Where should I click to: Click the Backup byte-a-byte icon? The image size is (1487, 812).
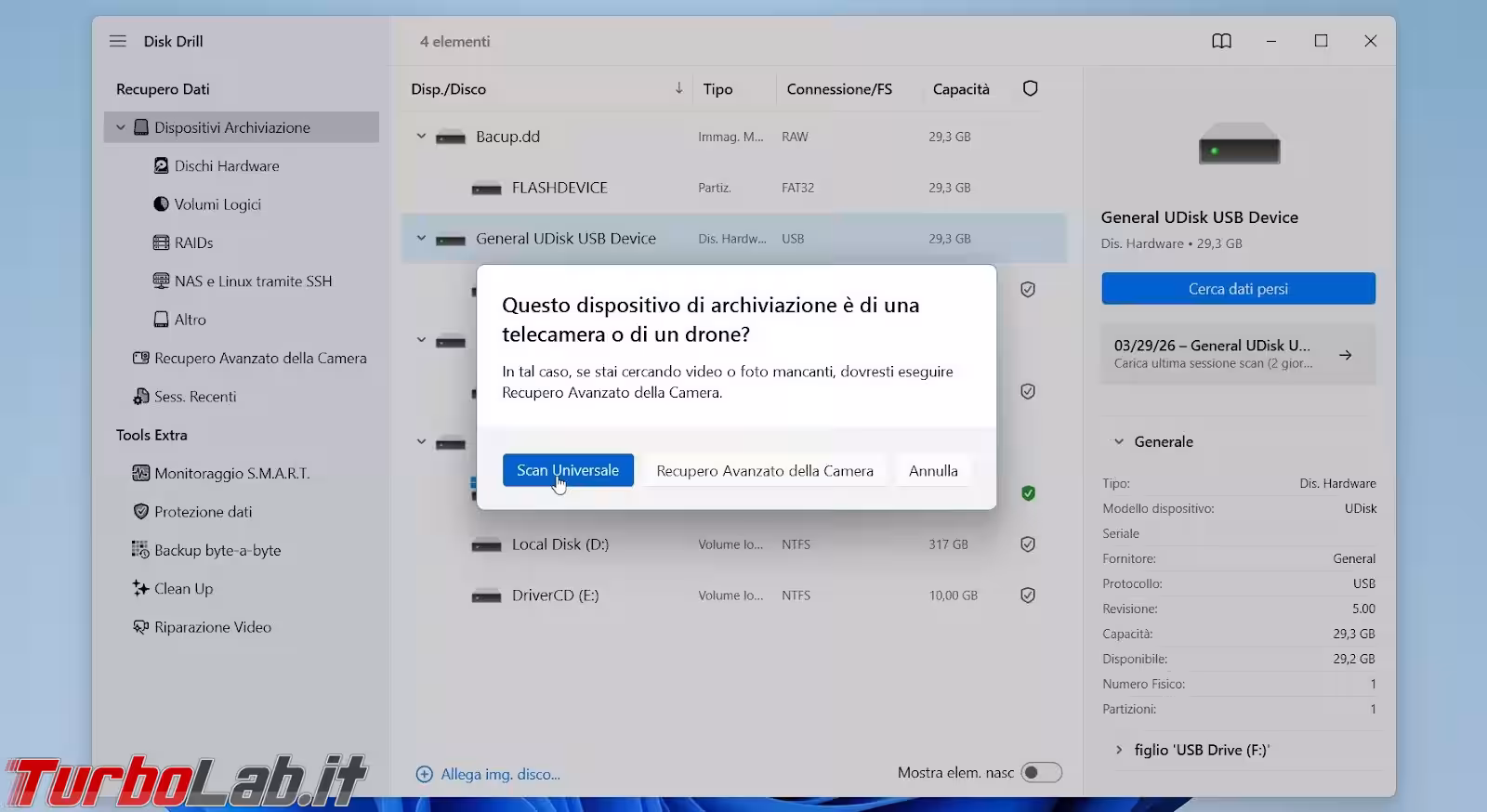141,550
